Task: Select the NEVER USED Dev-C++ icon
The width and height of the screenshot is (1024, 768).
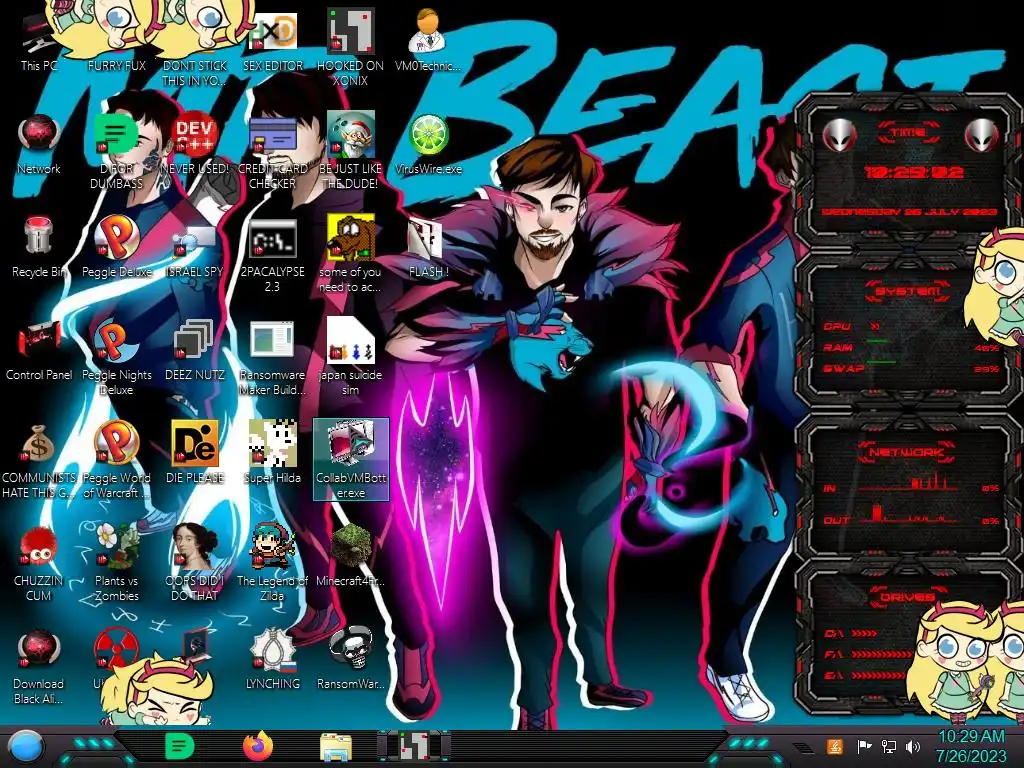Action: pos(195,144)
